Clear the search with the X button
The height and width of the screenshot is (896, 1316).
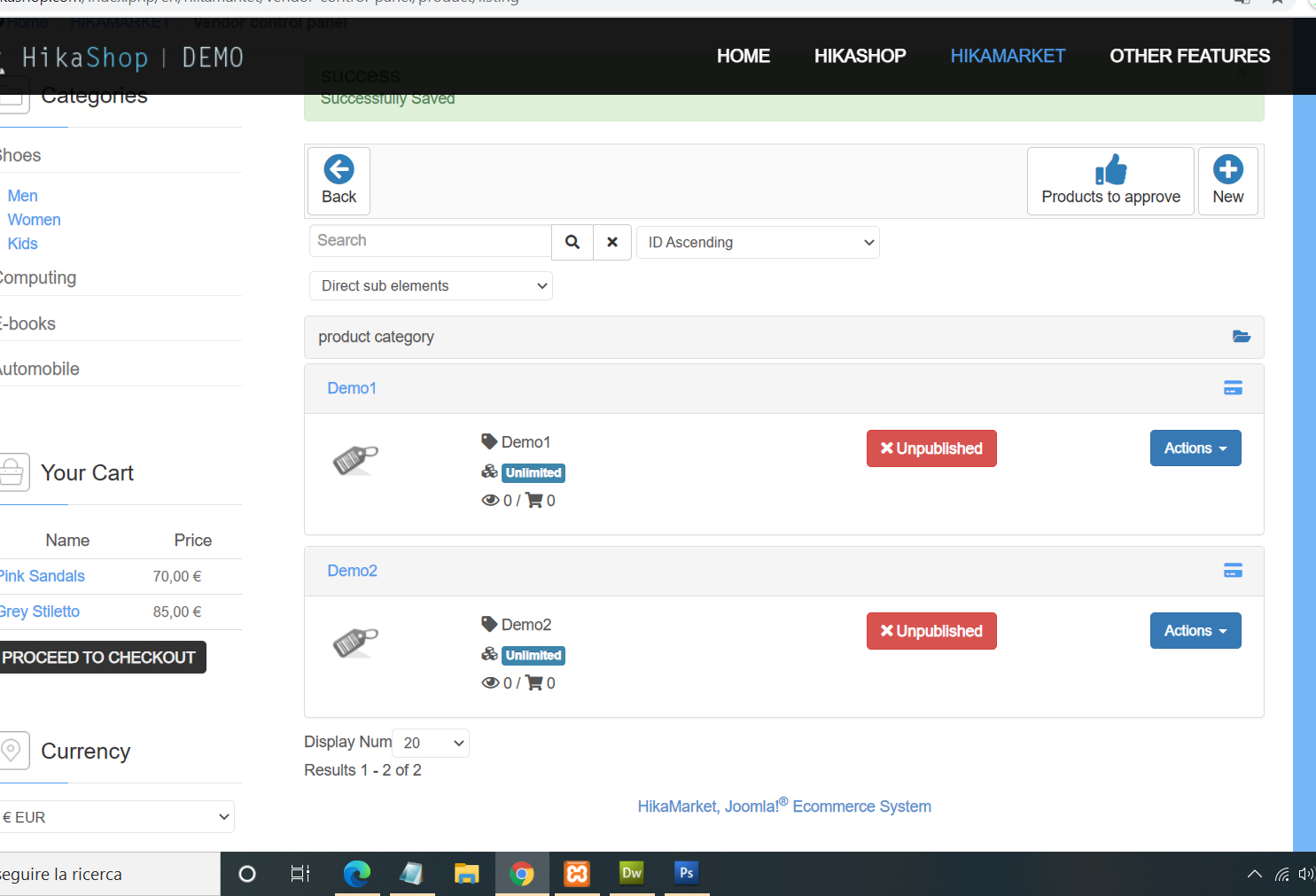tap(612, 242)
